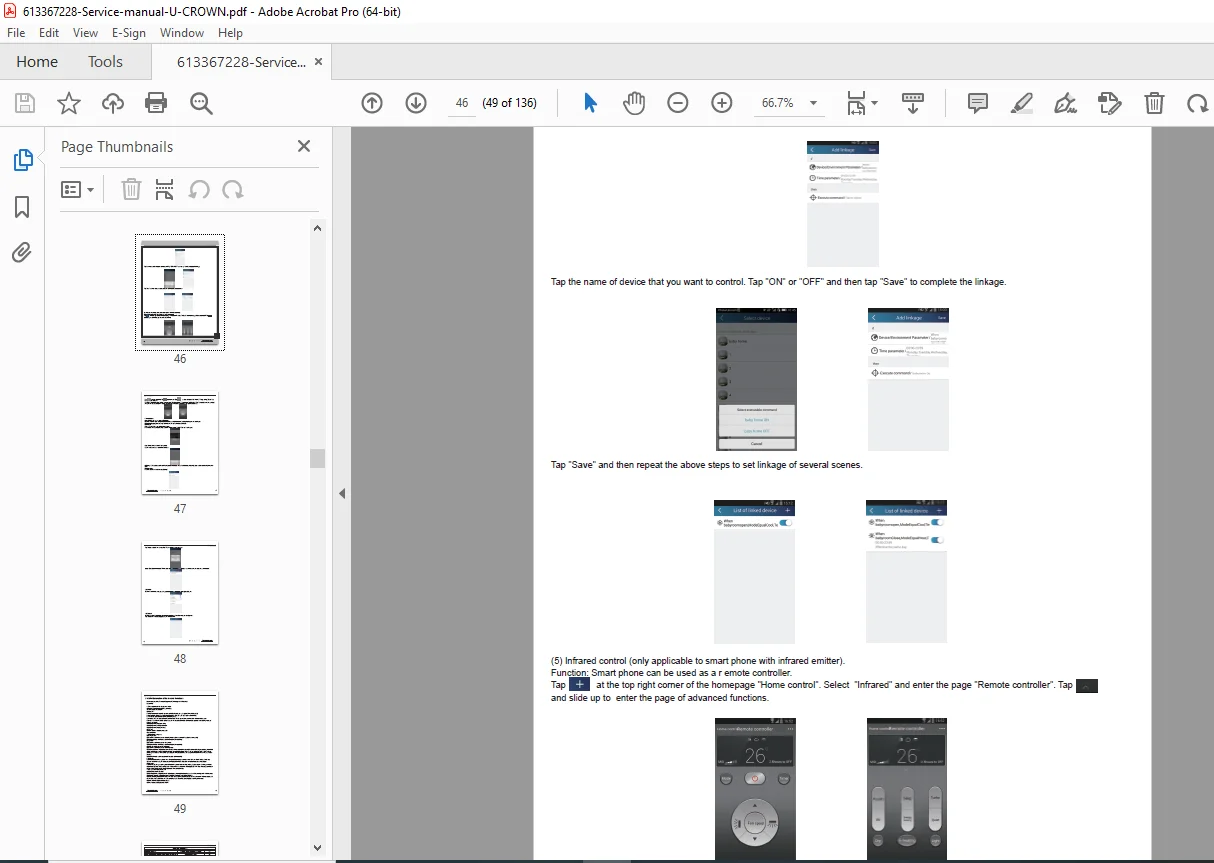Select page 46 thumbnail
This screenshot has width=1214, height=863.
180,292
